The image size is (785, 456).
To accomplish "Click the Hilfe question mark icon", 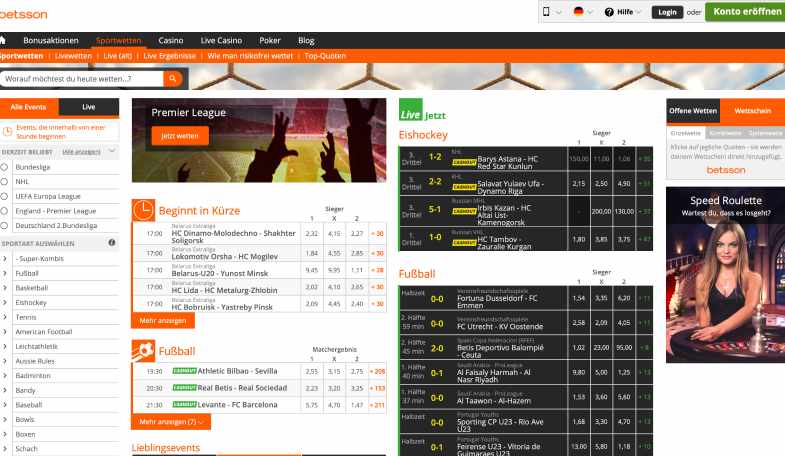I will [x=609, y=12].
